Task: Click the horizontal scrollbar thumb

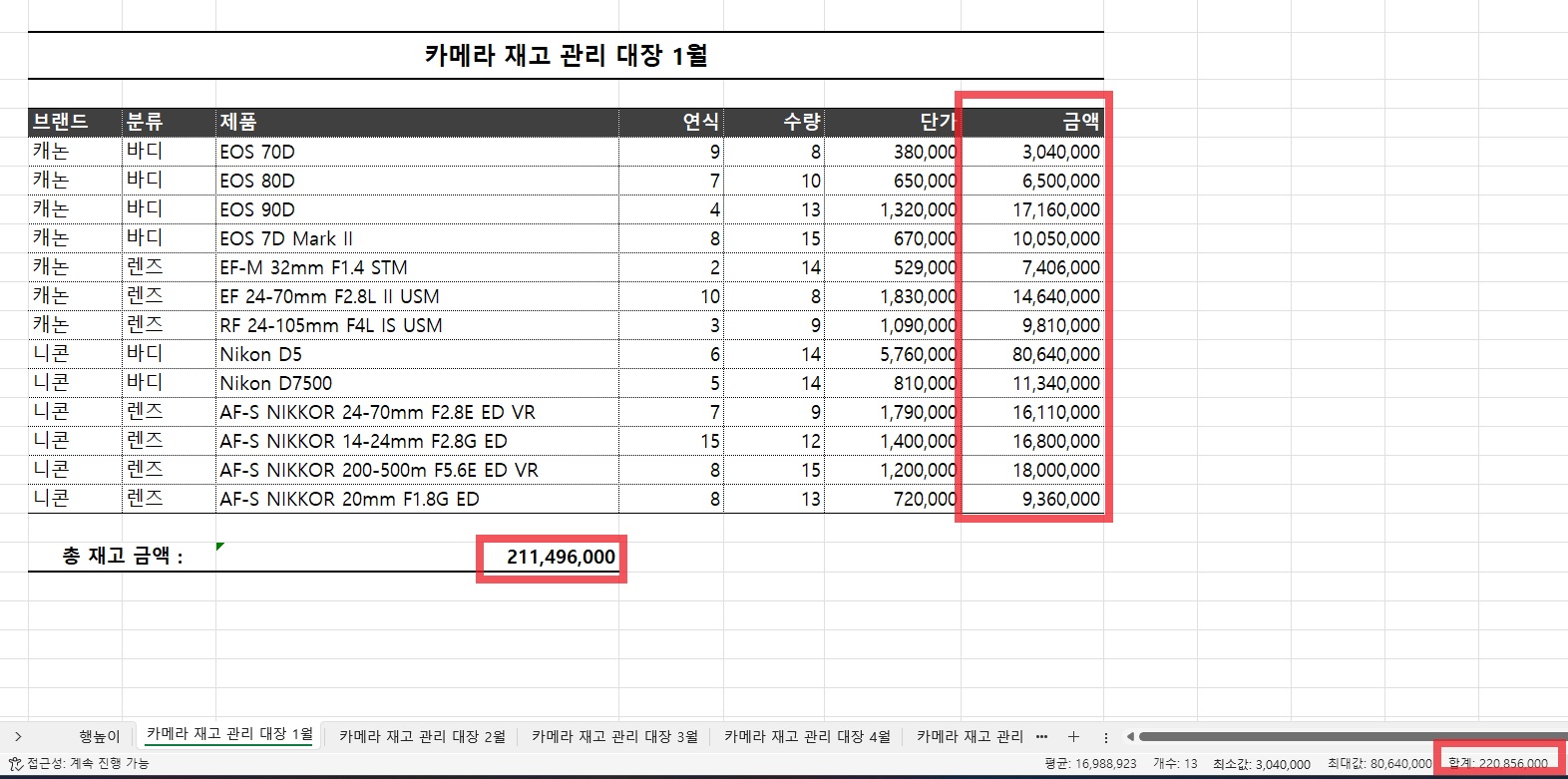Action: point(1352,737)
